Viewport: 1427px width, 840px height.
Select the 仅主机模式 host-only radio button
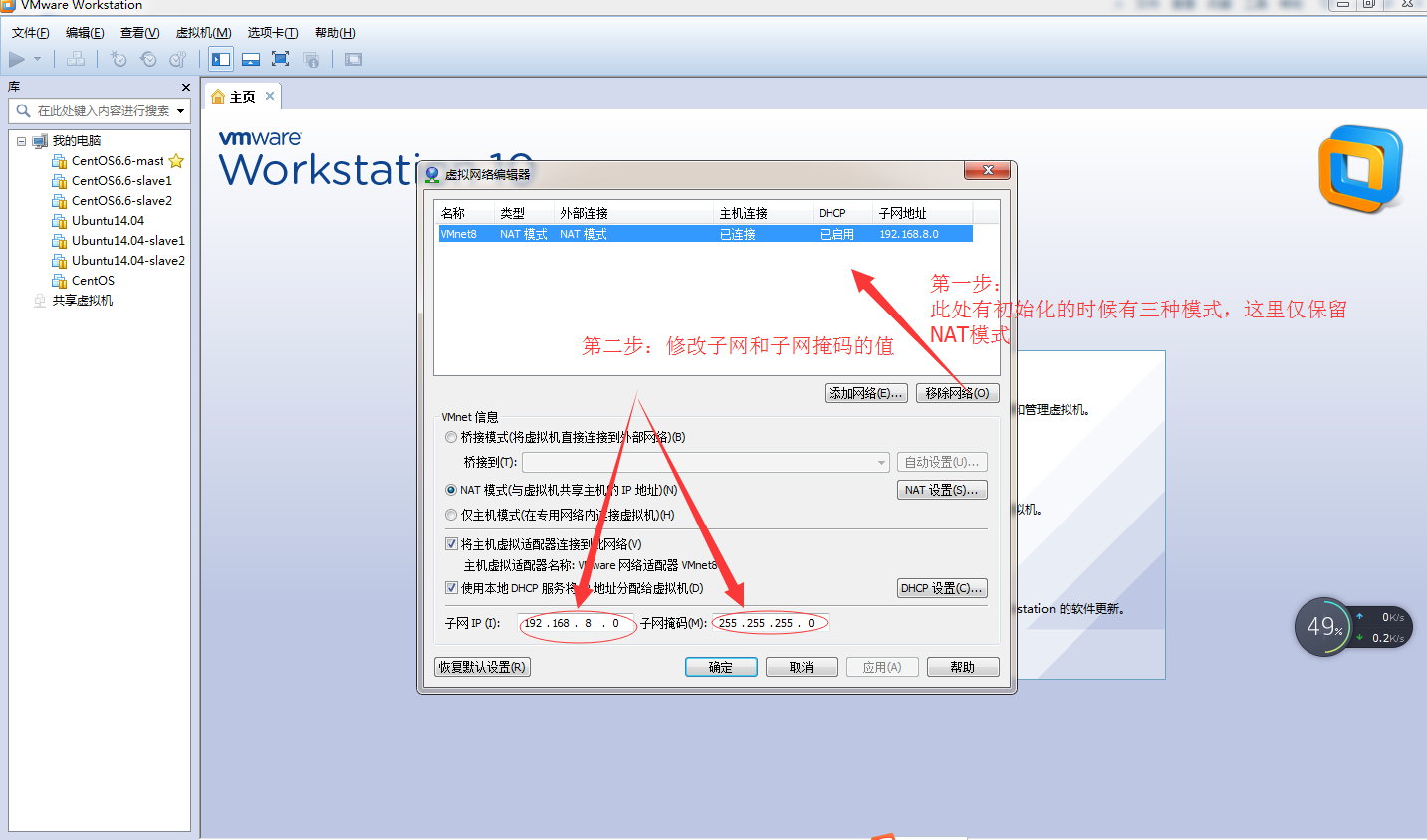point(451,515)
